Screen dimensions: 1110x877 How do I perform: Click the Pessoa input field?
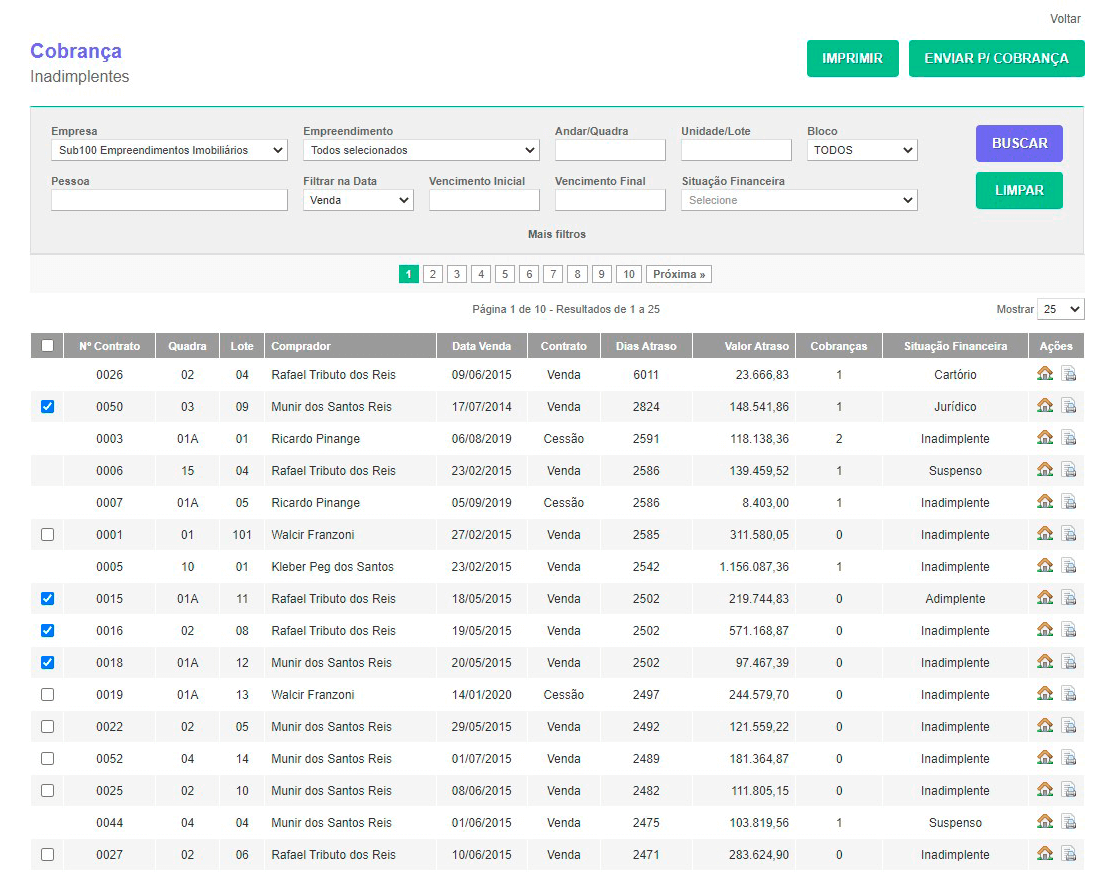point(169,200)
